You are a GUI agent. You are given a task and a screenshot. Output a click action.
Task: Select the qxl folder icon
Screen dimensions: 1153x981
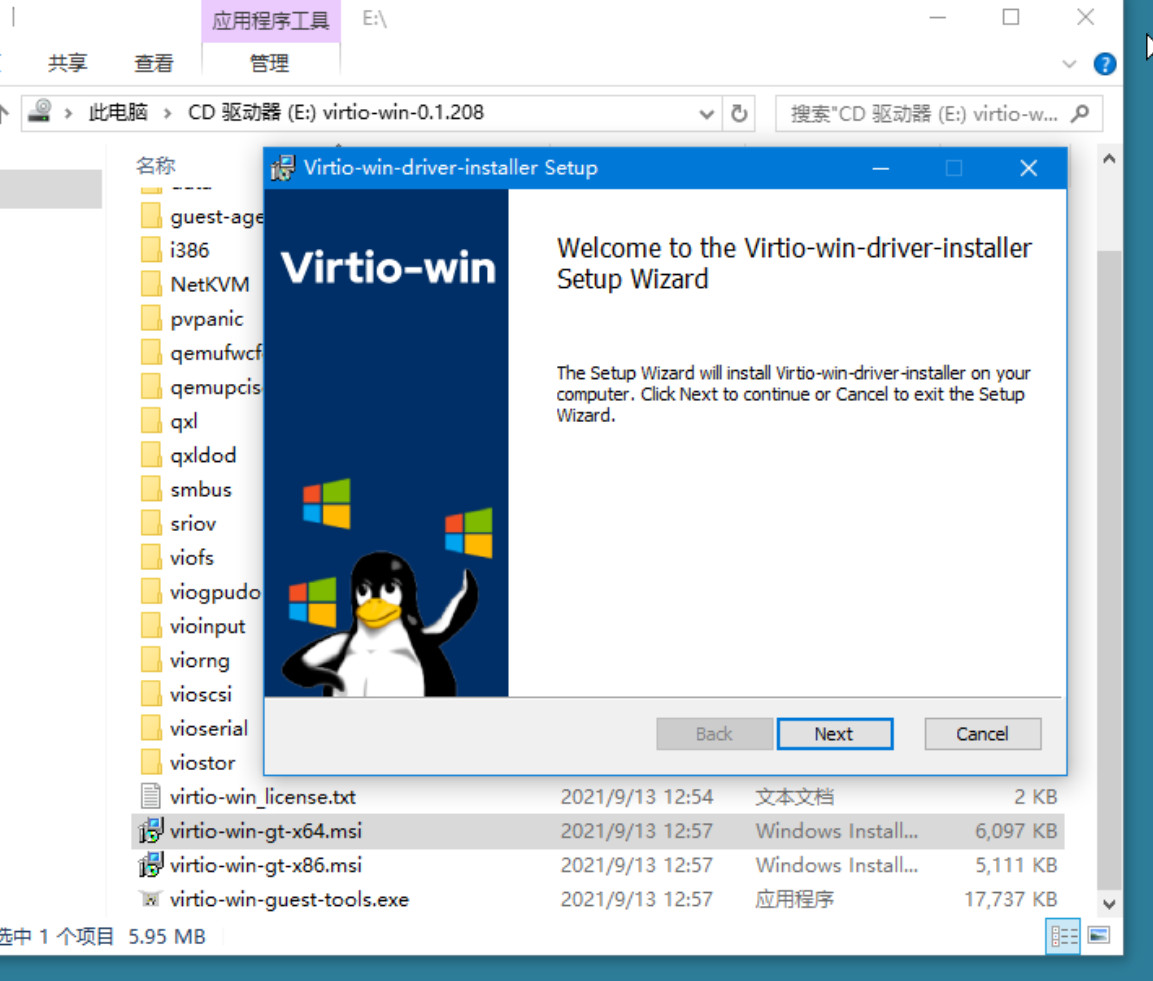[x=151, y=421]
